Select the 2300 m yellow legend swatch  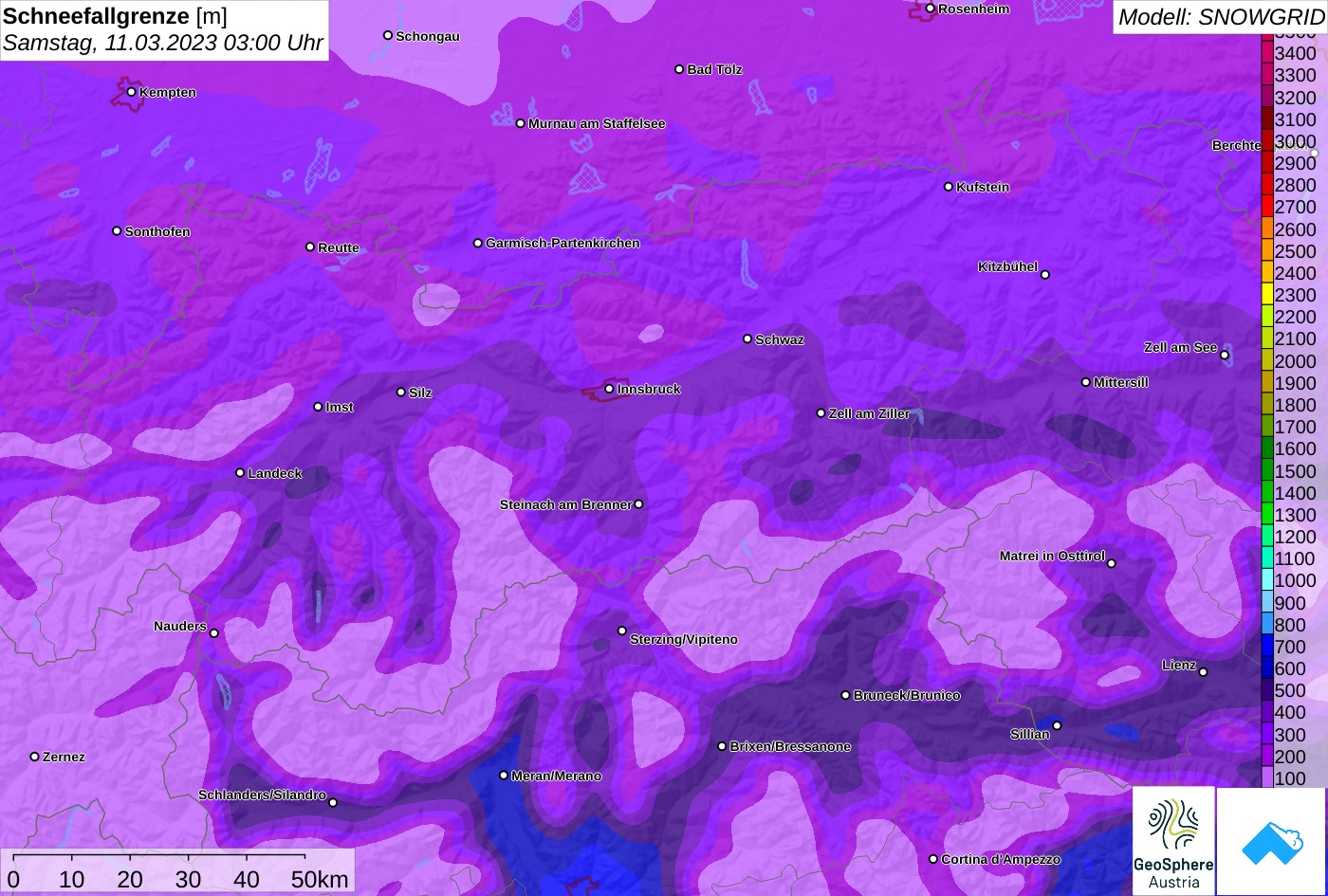pyautogui.click(x=1266, y=295)
